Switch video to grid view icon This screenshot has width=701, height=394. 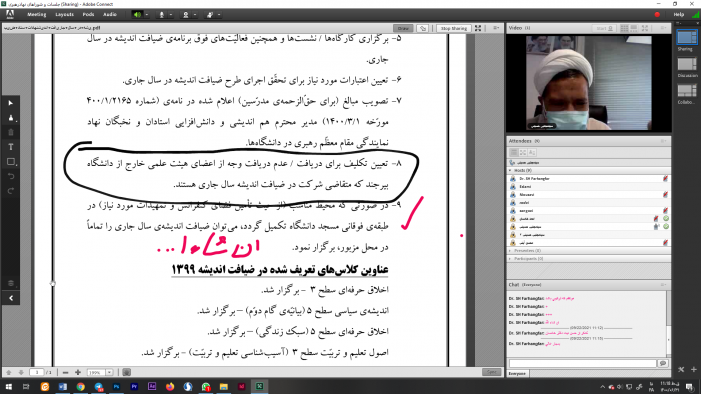(x=624, y=28)
